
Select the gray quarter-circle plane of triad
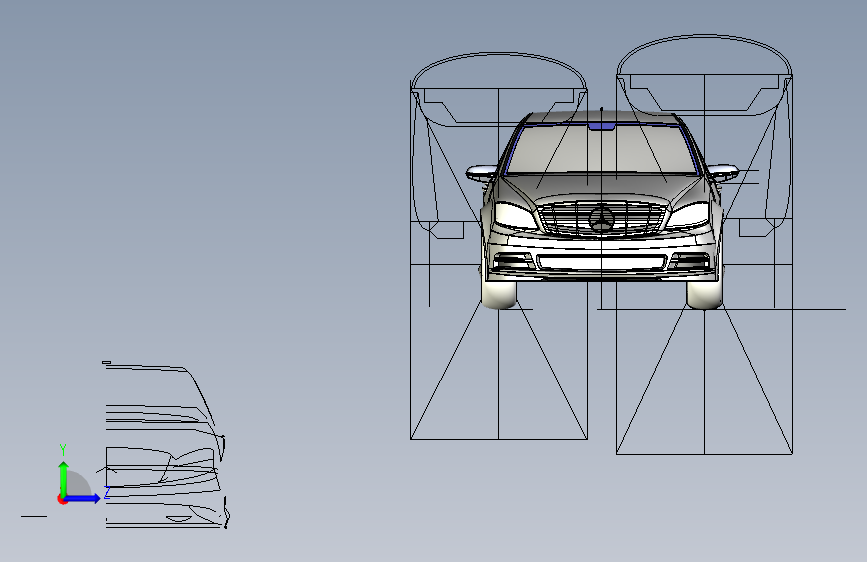[78, 483]
